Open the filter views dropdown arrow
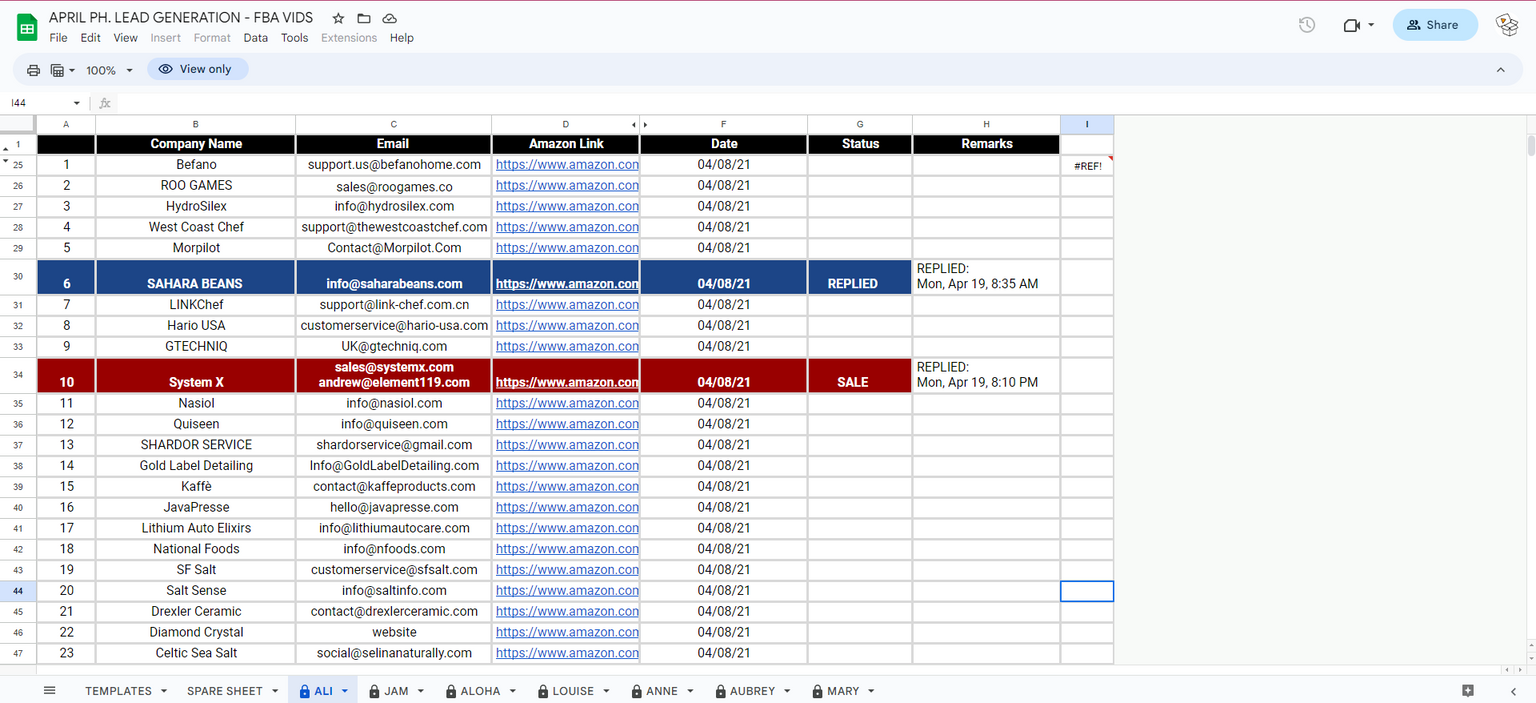 (72, 70)
